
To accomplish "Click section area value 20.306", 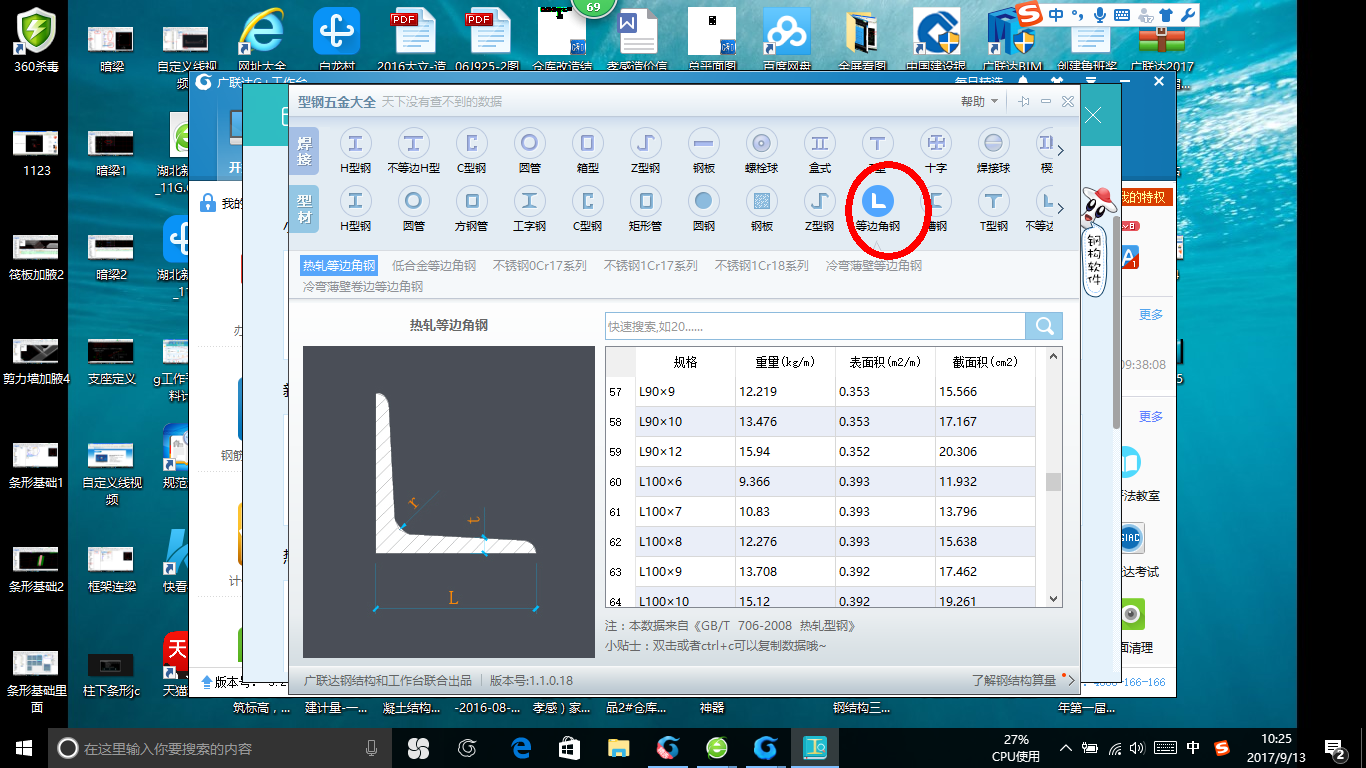I will (x=985, y=451).
